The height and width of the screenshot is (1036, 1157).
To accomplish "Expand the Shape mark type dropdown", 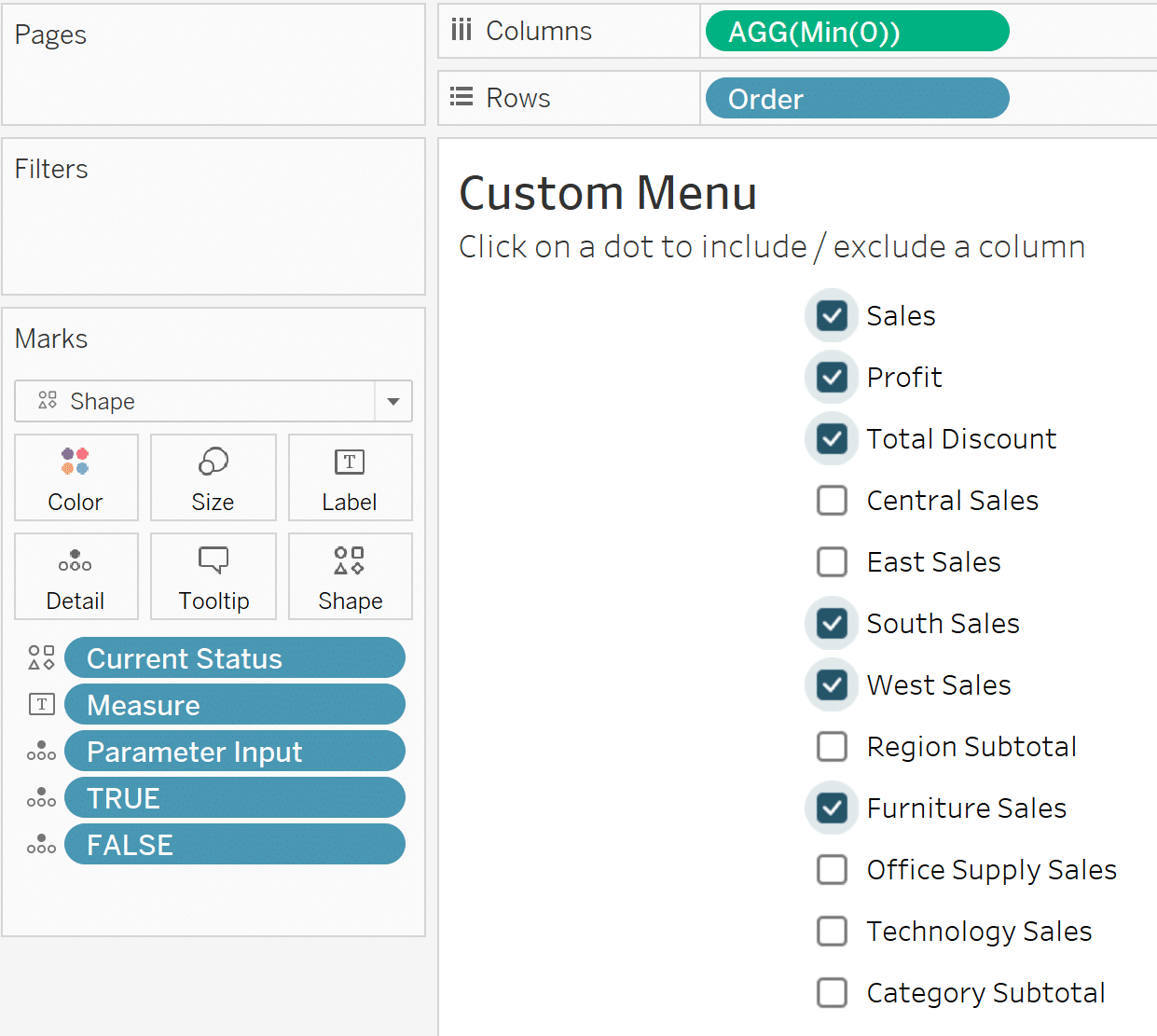I will 393,401.
